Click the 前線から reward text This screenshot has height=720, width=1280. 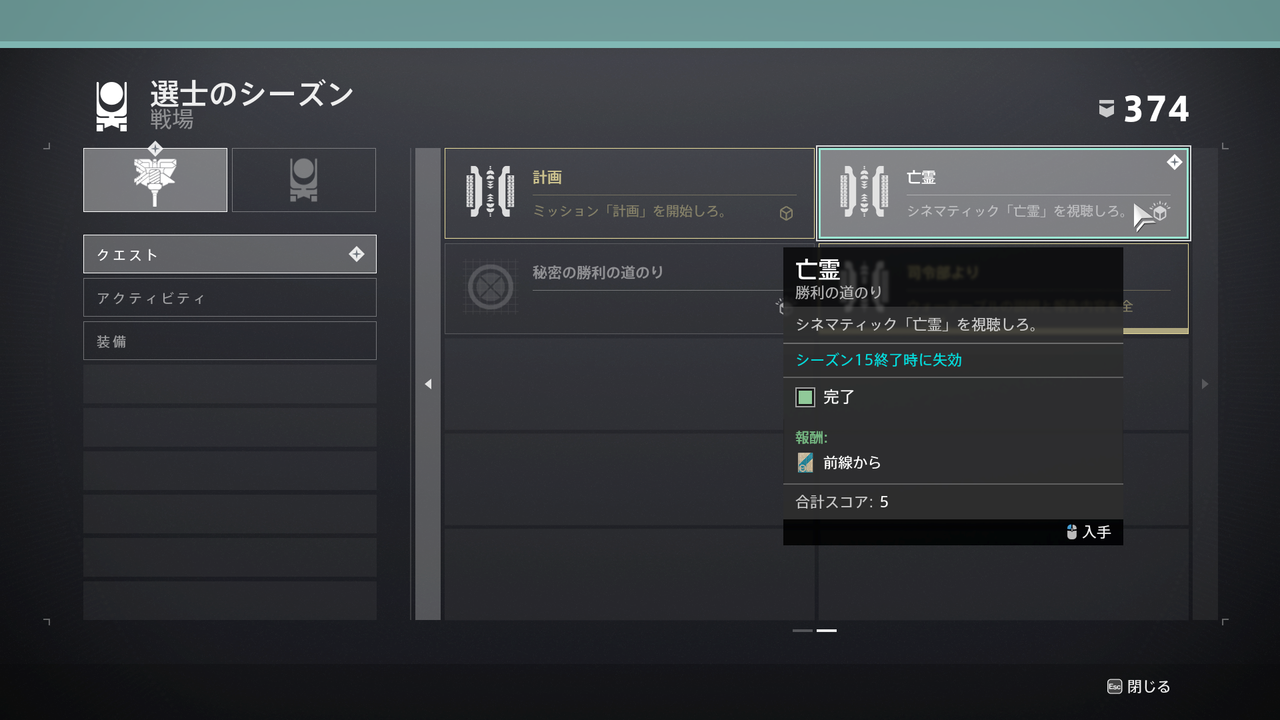coord(852,463)
